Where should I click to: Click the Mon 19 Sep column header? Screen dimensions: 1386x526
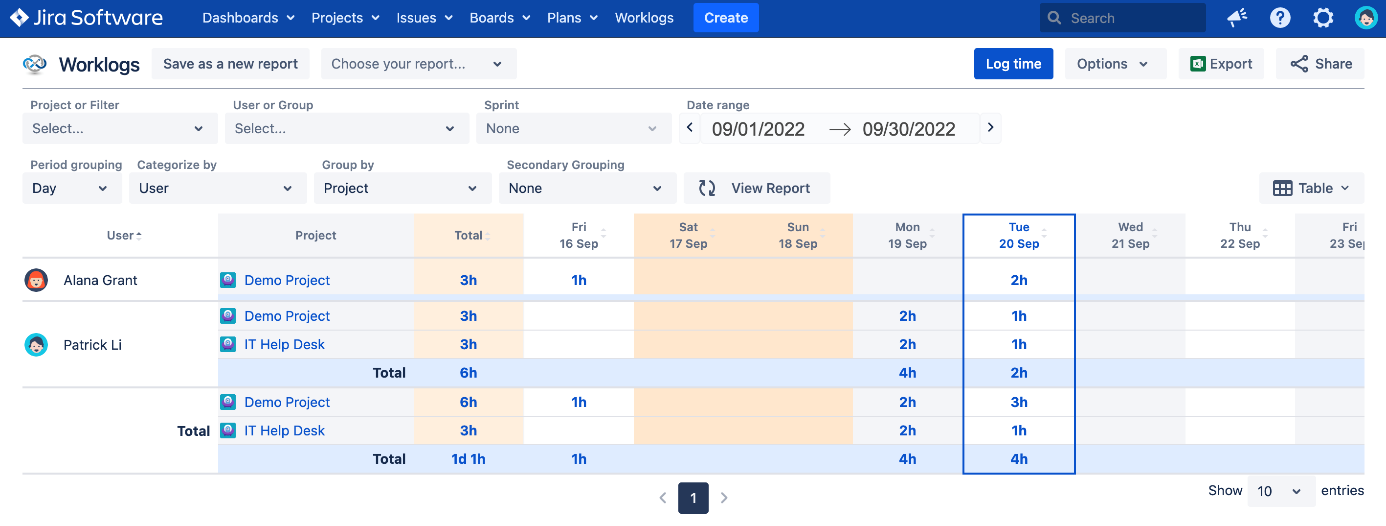tap(907, 235)
